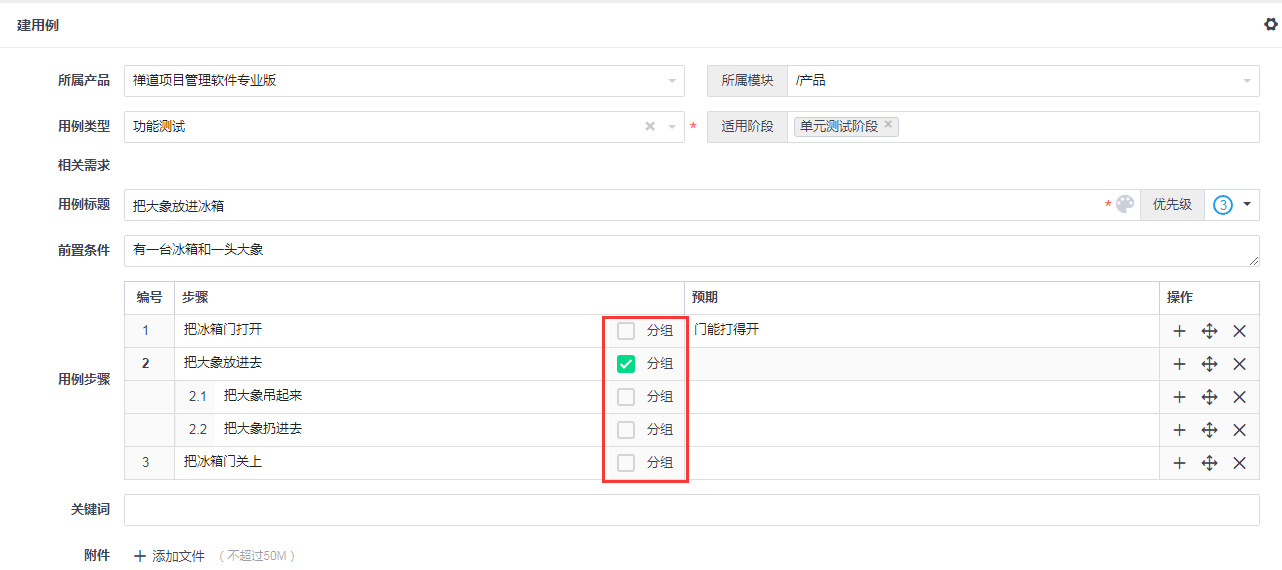Check 分组 for 把大象吊起来
The image size is (1282, 570).
click(x=626, y=397)
